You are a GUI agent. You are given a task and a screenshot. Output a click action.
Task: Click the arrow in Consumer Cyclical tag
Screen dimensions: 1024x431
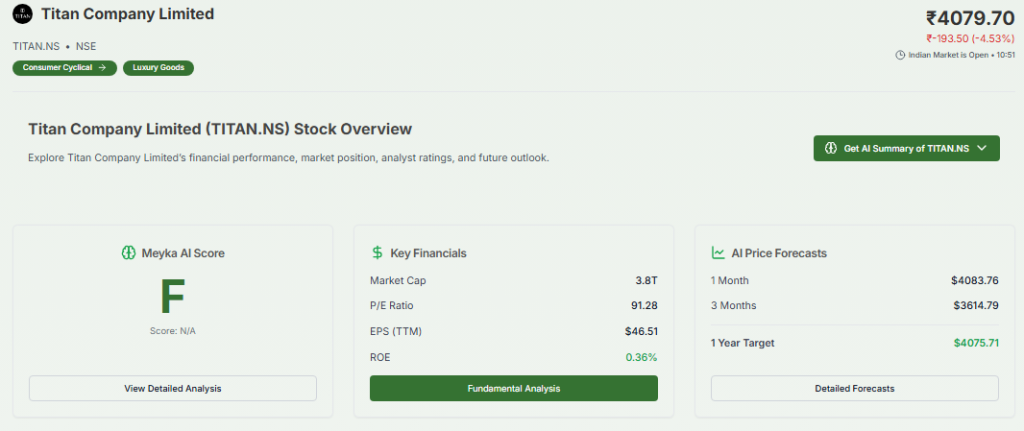click(101, 68)
